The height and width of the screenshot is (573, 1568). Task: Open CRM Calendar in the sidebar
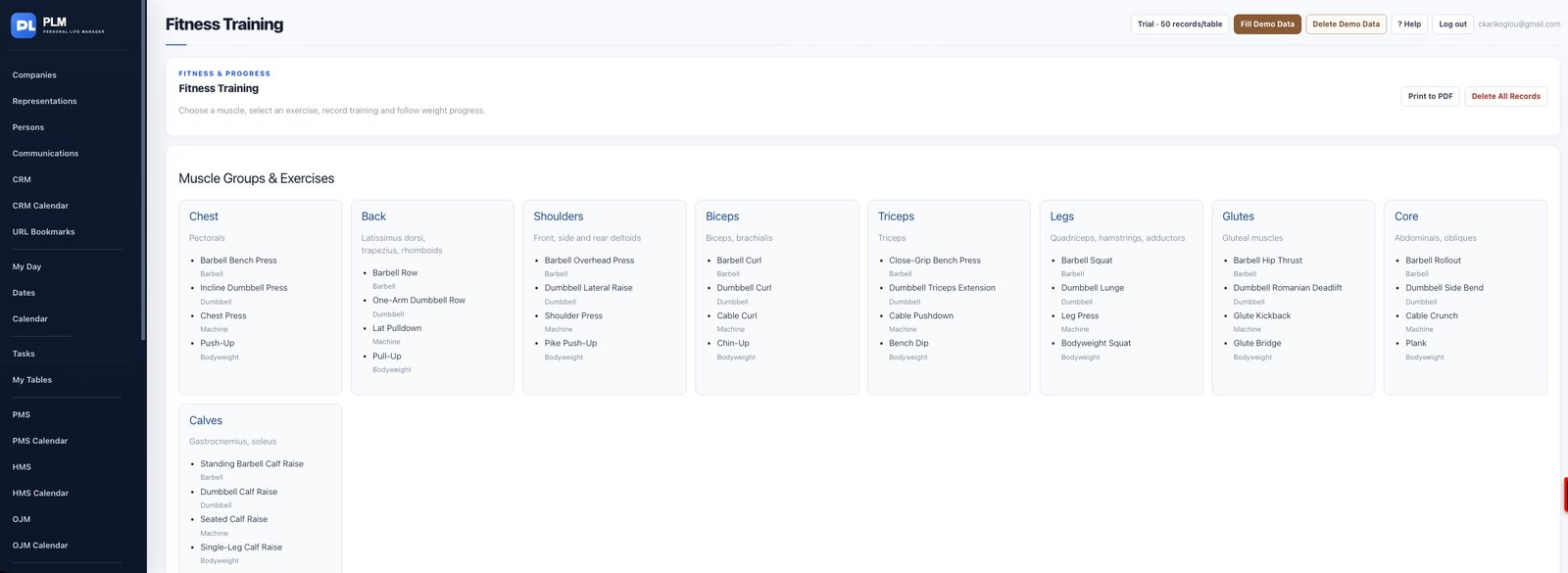click(x=40, y=206)
